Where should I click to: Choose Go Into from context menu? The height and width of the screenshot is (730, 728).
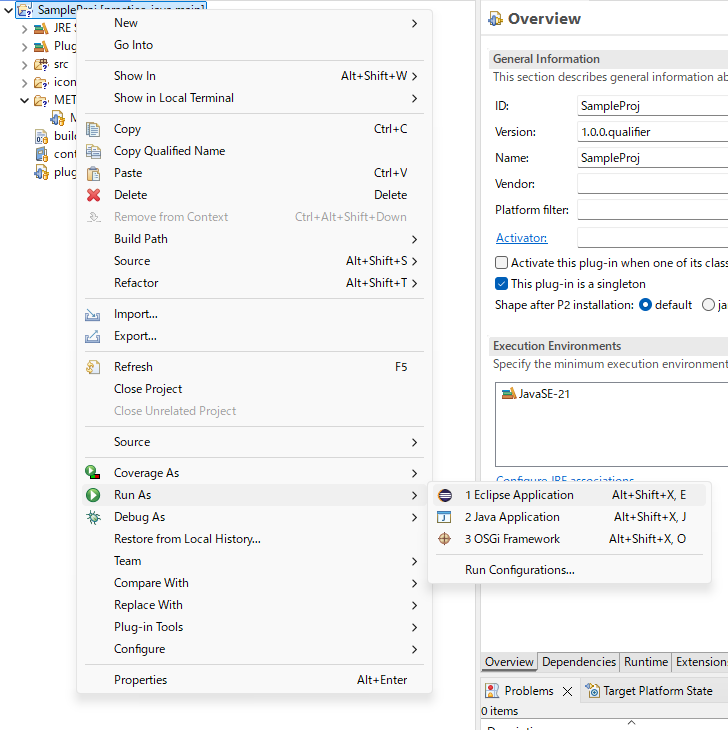click(254, 45)
